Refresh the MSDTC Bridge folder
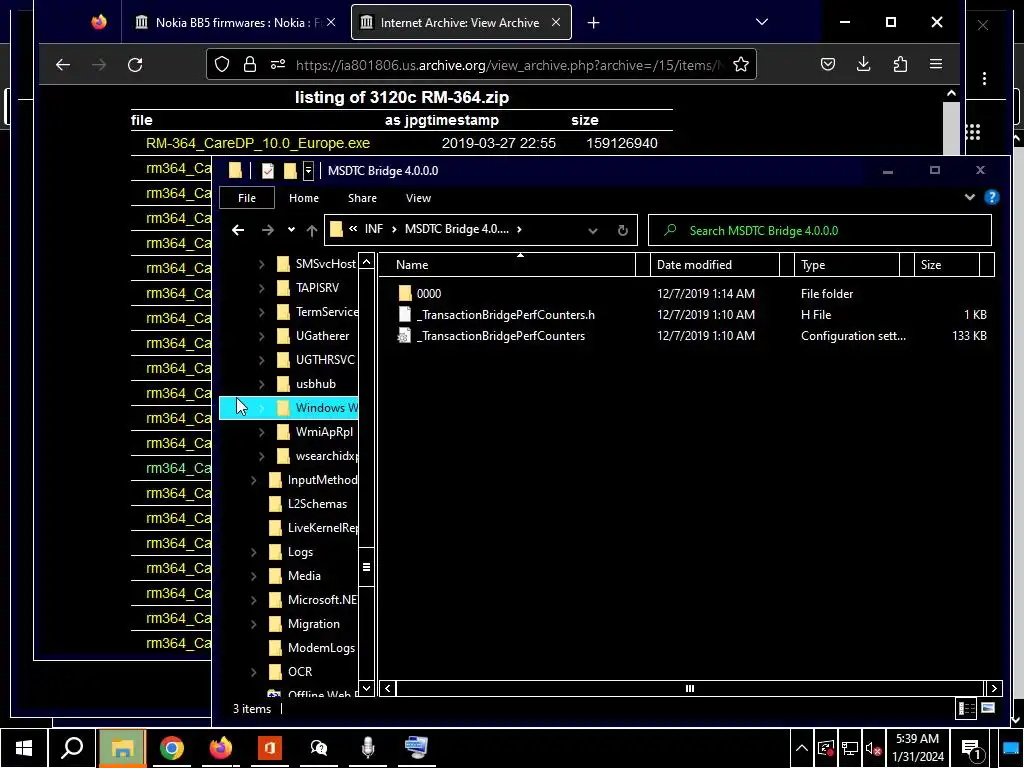 point(622,231)
